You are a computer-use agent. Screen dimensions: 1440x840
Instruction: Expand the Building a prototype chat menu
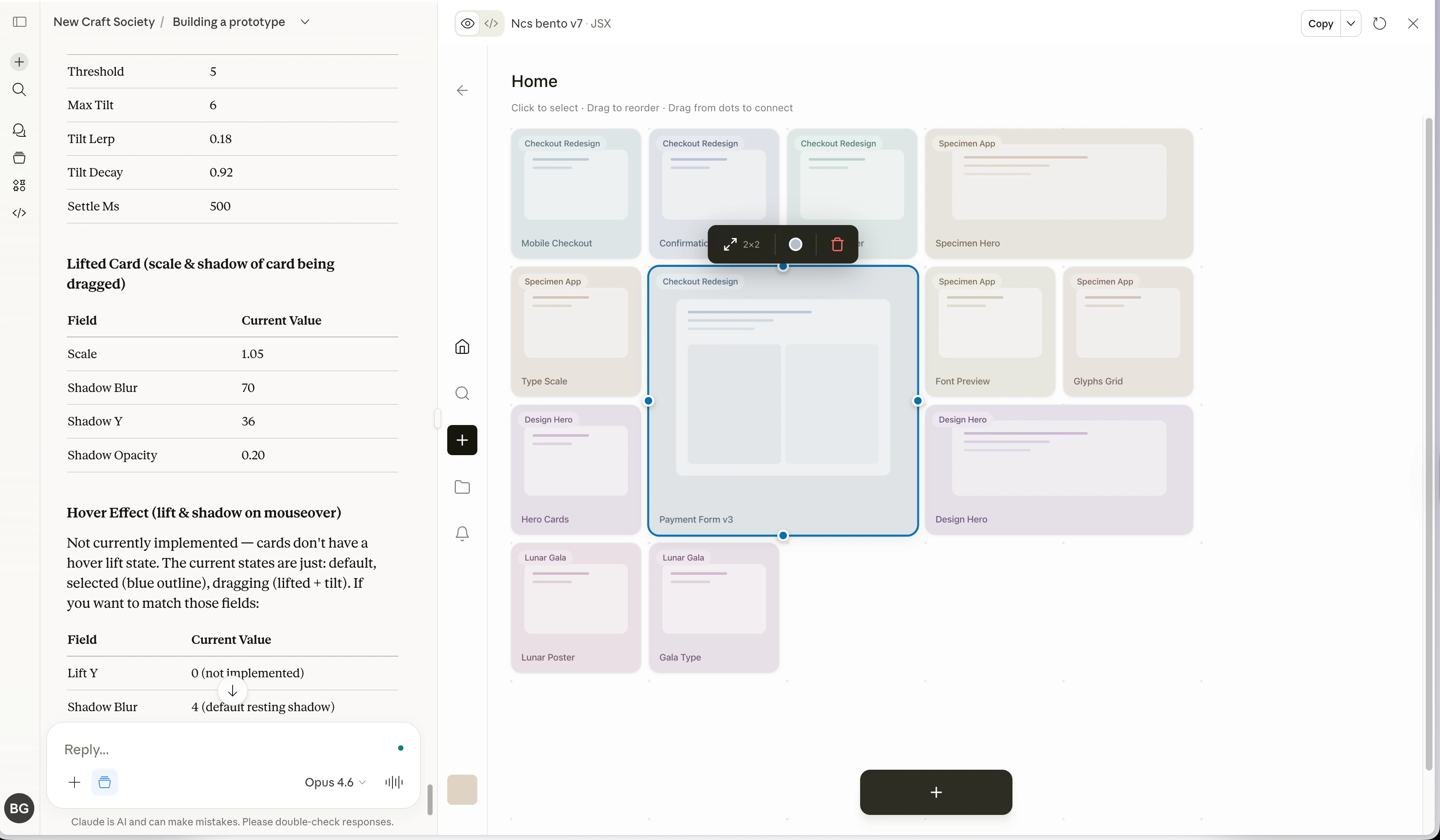[305, 22]
